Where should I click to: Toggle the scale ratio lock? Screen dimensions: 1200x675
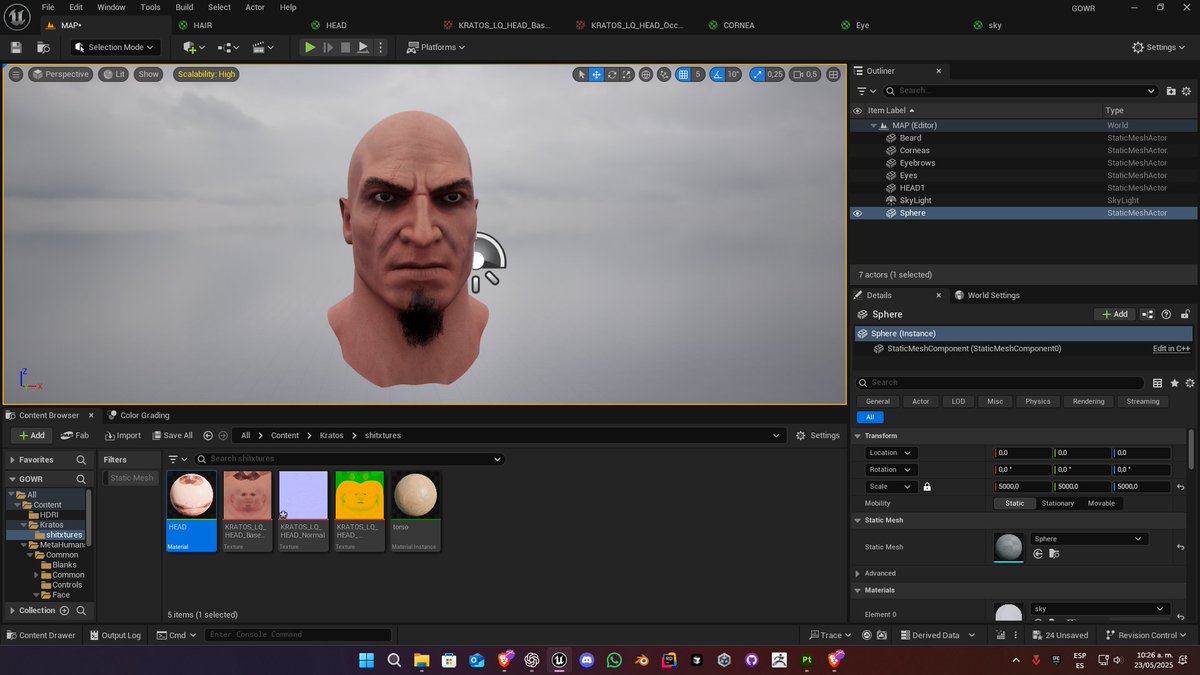click(x=927, y=487)
